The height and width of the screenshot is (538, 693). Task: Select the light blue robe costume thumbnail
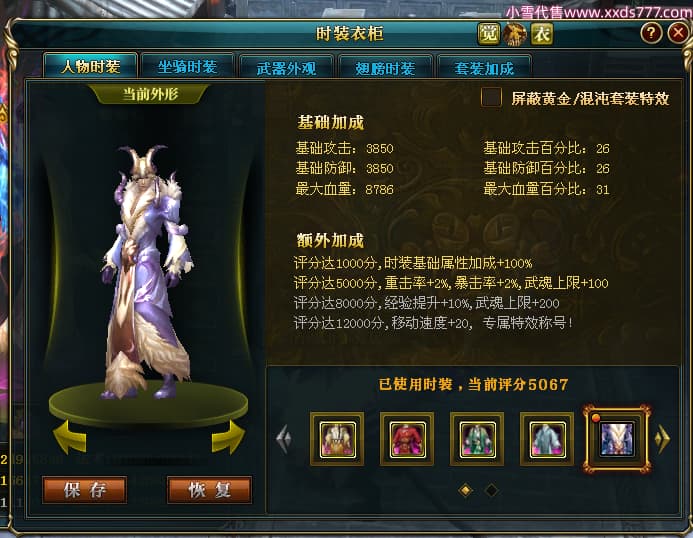pyautogui.click(x=547, y=439)
